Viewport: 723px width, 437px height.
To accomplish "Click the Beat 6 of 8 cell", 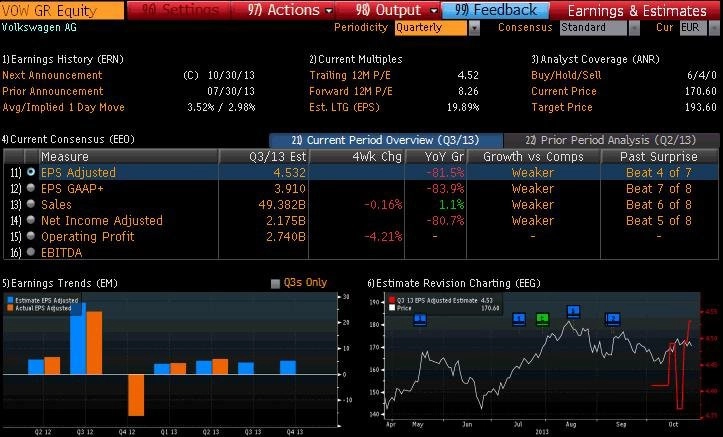I will (x=659, y=205).
